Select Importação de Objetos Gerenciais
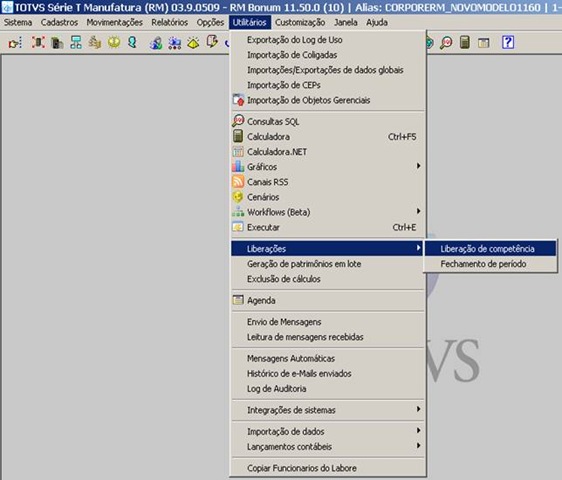Image resolution: width=562 pixels, height=480 pixels. click(x=328, y=100)
